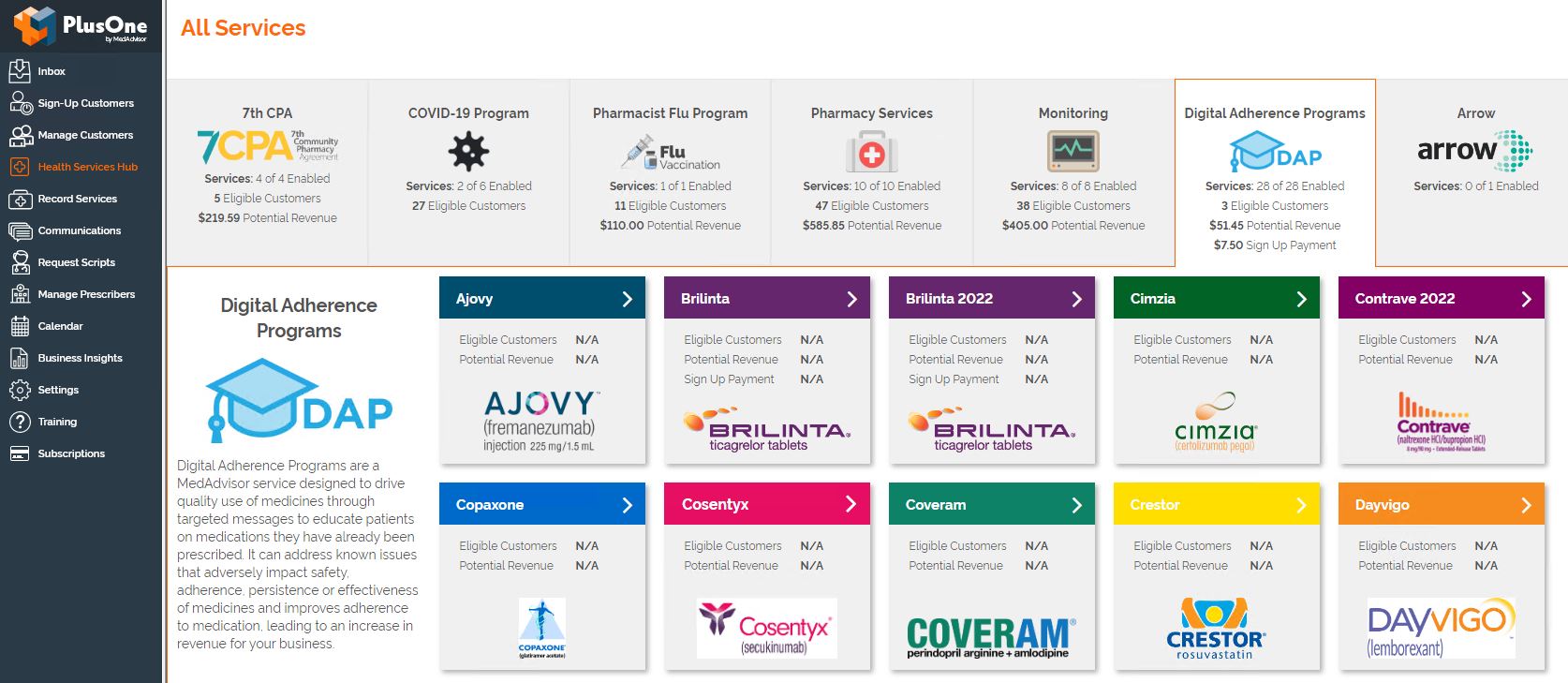
Task: Click "$7.50 Sign Up Payment" text
Action: point(1275,245)
